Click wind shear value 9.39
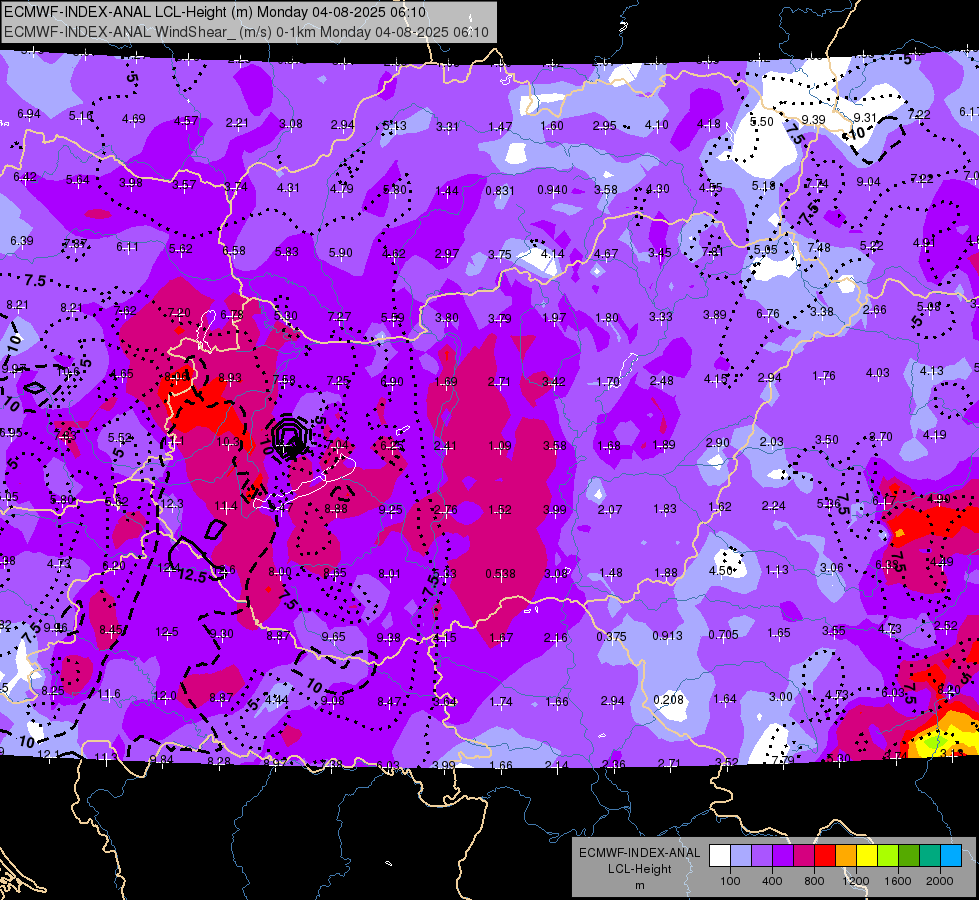The height and width of the screenshot is (900, 979). click(814, 119)
